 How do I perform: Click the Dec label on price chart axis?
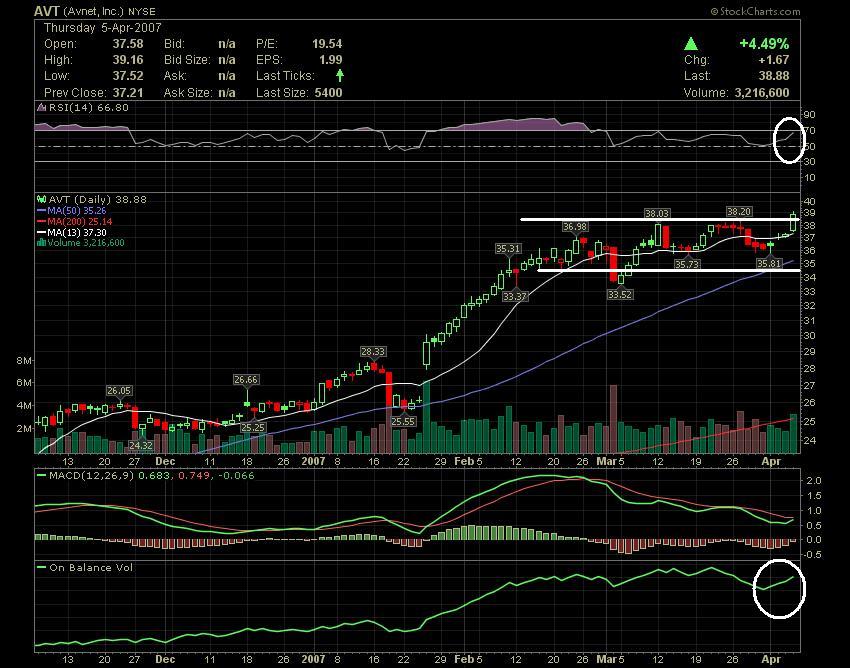click(x=165, y=461)
